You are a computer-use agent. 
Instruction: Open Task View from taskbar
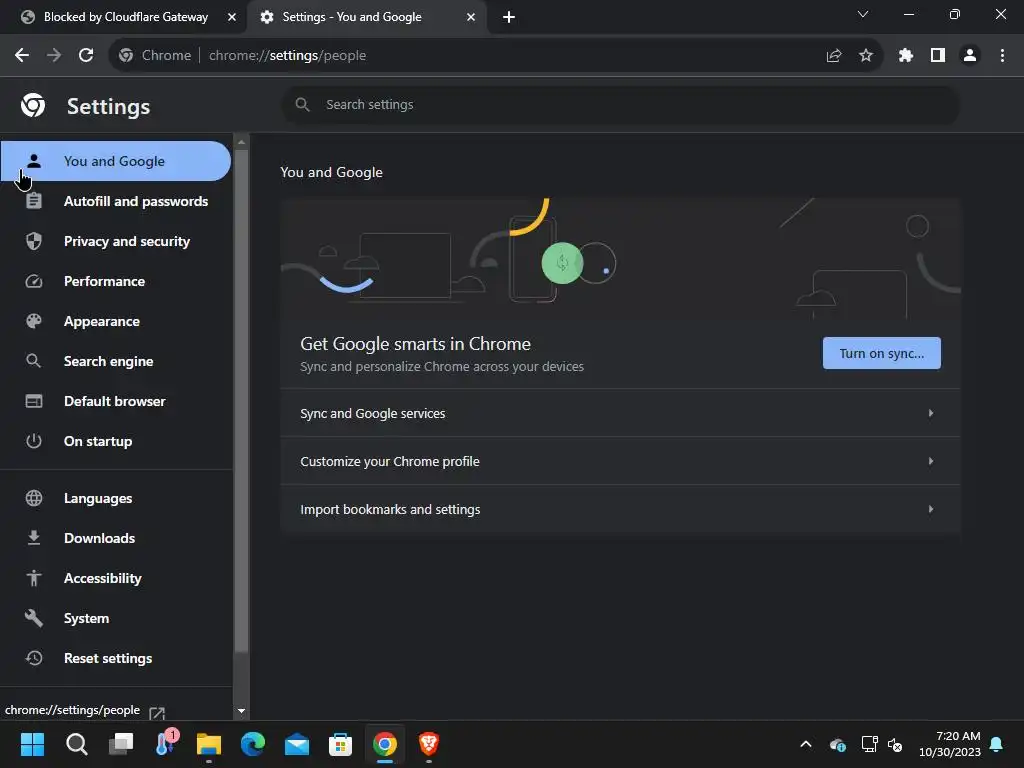(x=121, y=744)
